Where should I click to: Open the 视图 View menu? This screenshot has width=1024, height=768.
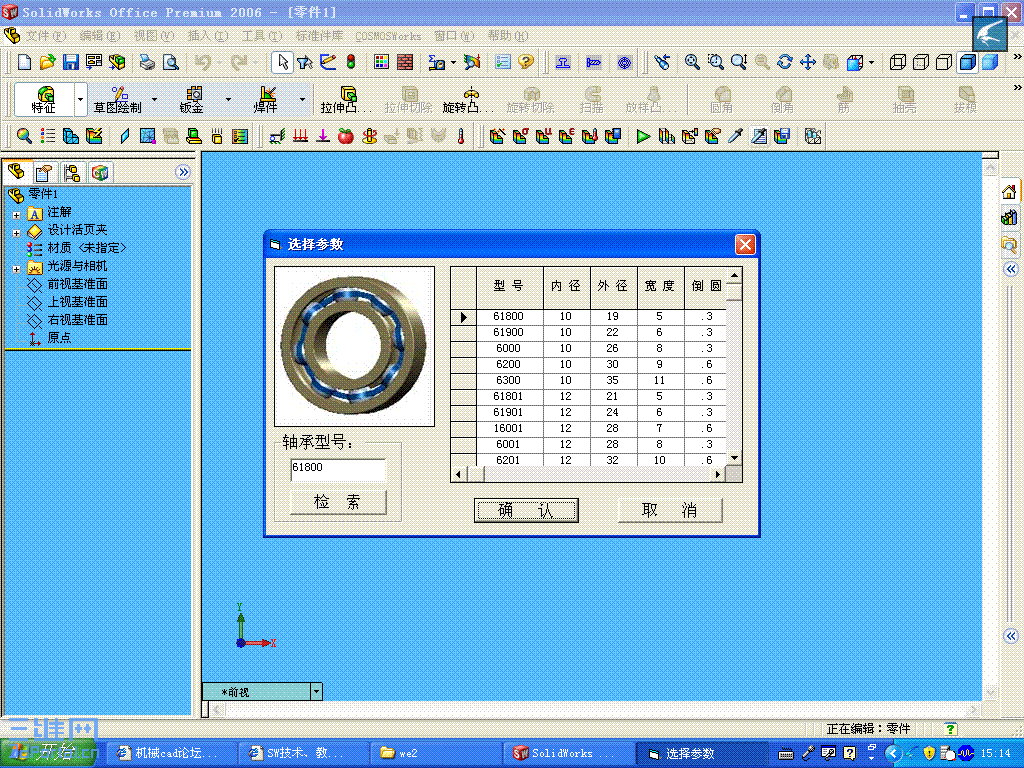click(x=153, y=36)
